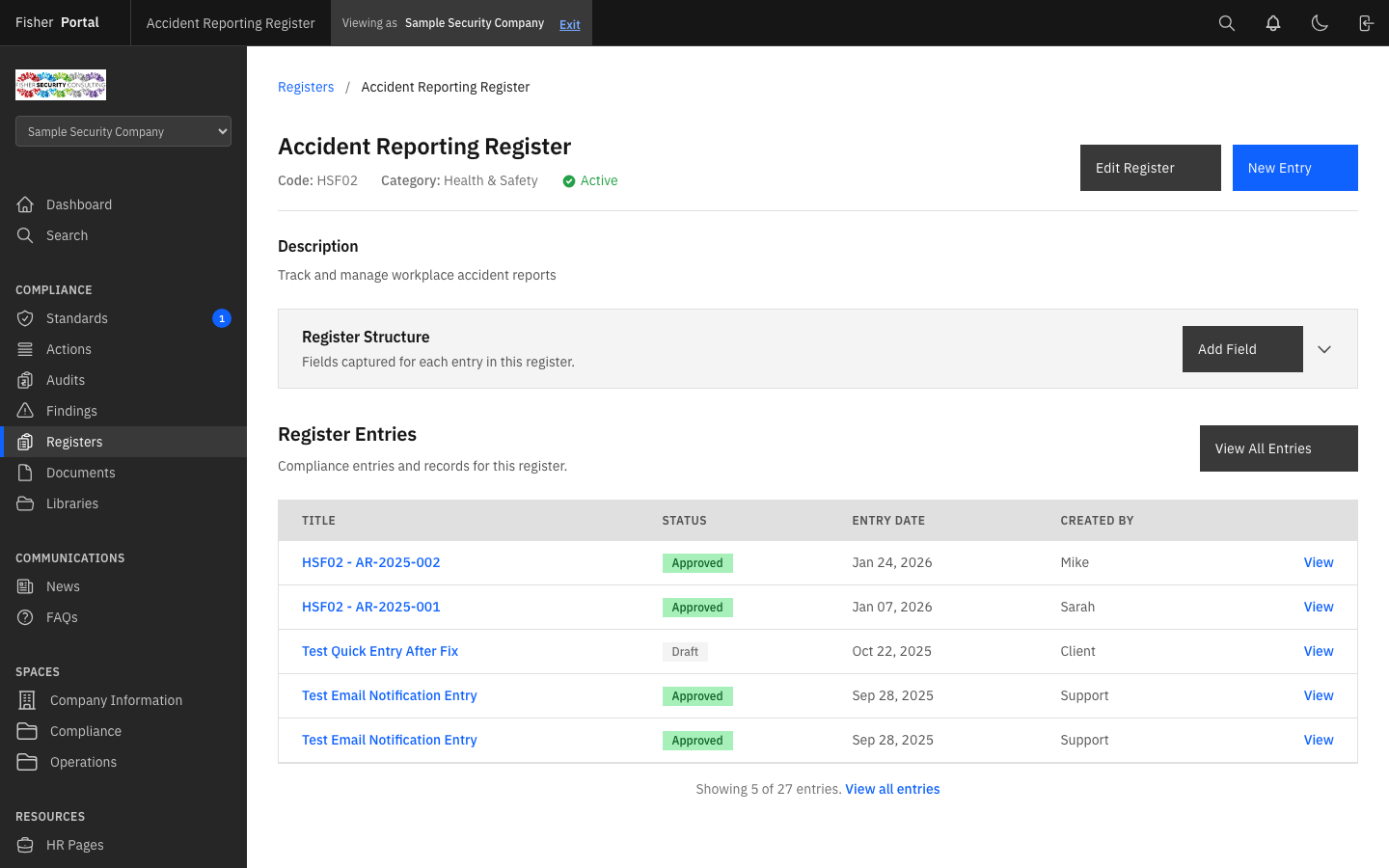Viewport: 1389px width, 868px height.
Task: Click the New Entry button
Action: [1295, 167]
